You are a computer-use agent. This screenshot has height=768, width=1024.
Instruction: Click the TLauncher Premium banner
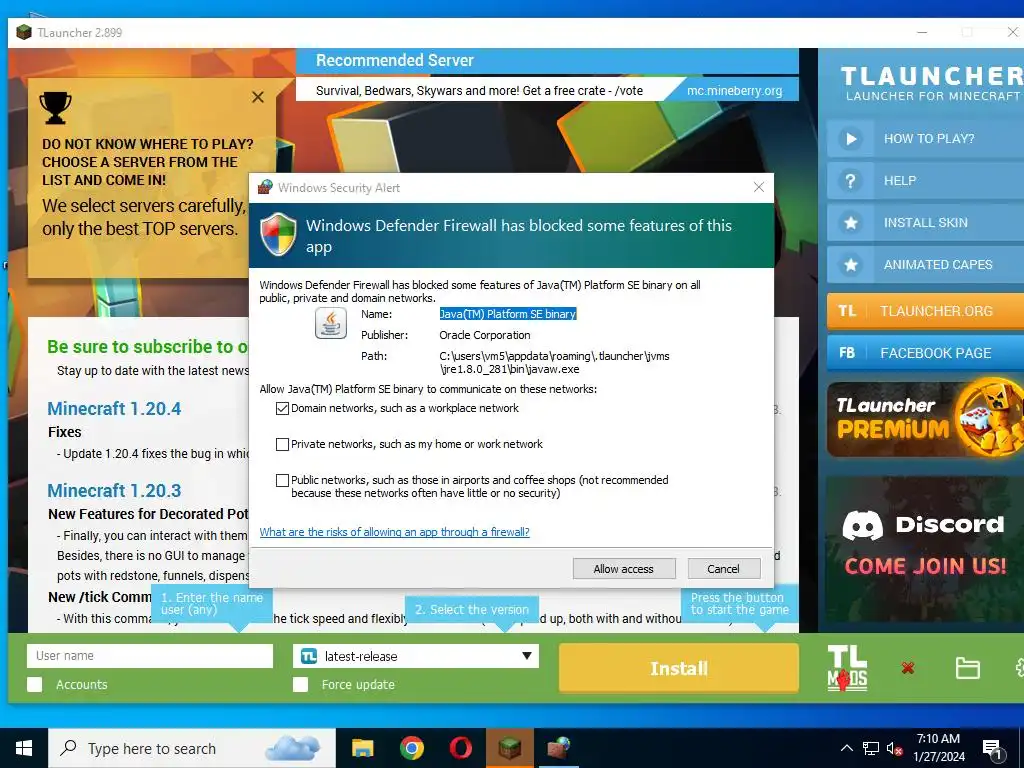coord(925,419)
